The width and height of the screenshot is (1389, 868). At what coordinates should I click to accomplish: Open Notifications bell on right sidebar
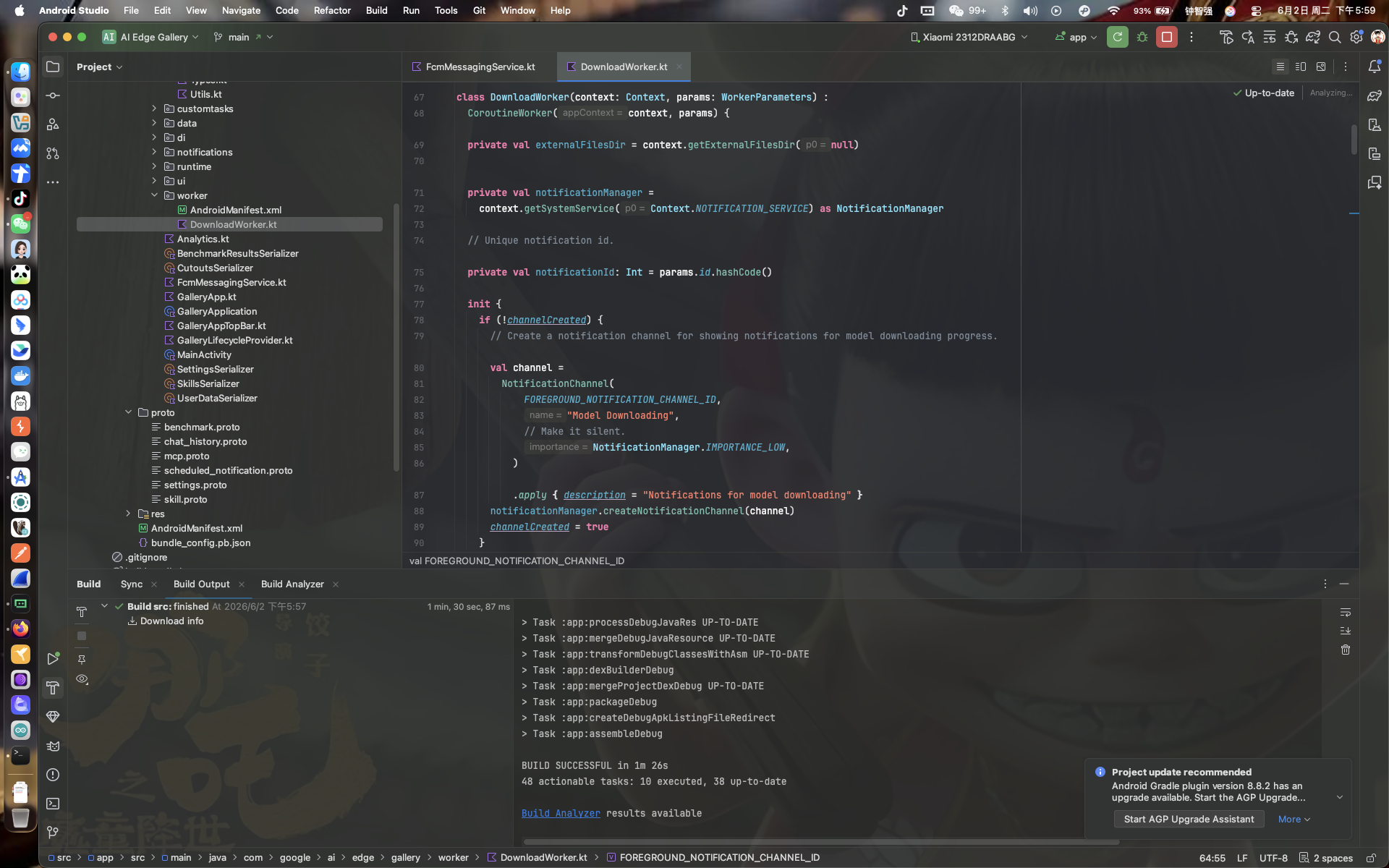(1375, 67)
